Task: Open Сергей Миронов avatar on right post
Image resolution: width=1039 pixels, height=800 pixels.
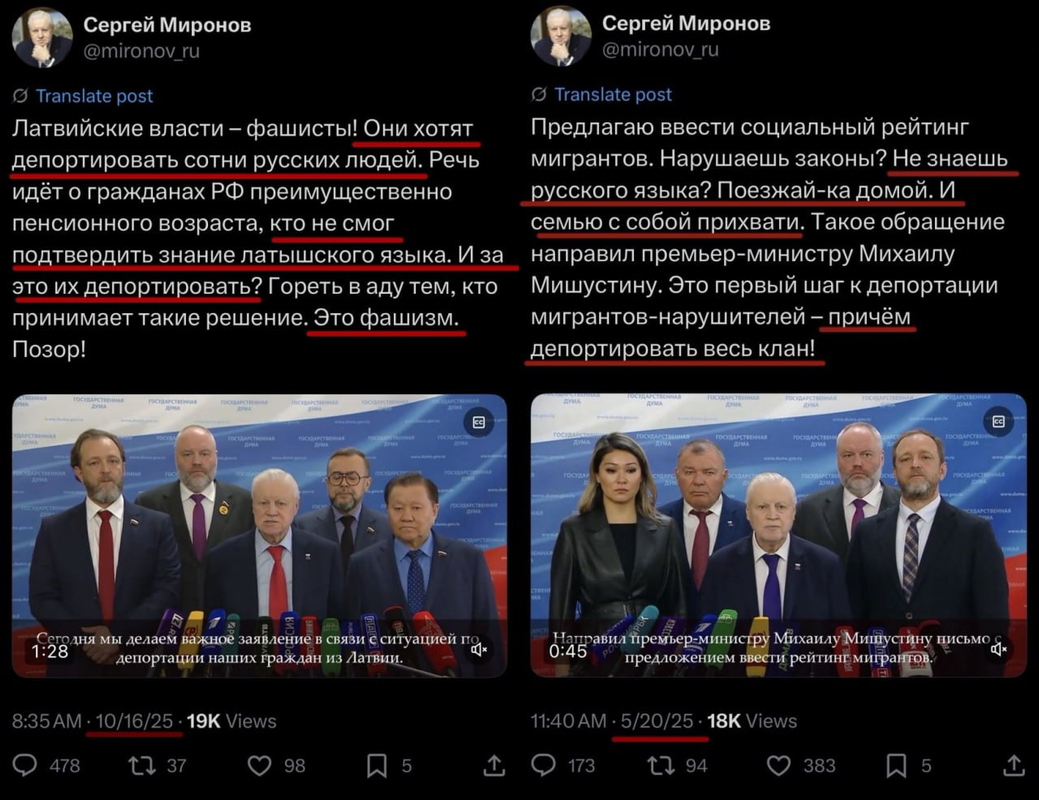Action: tap(561, 36)
